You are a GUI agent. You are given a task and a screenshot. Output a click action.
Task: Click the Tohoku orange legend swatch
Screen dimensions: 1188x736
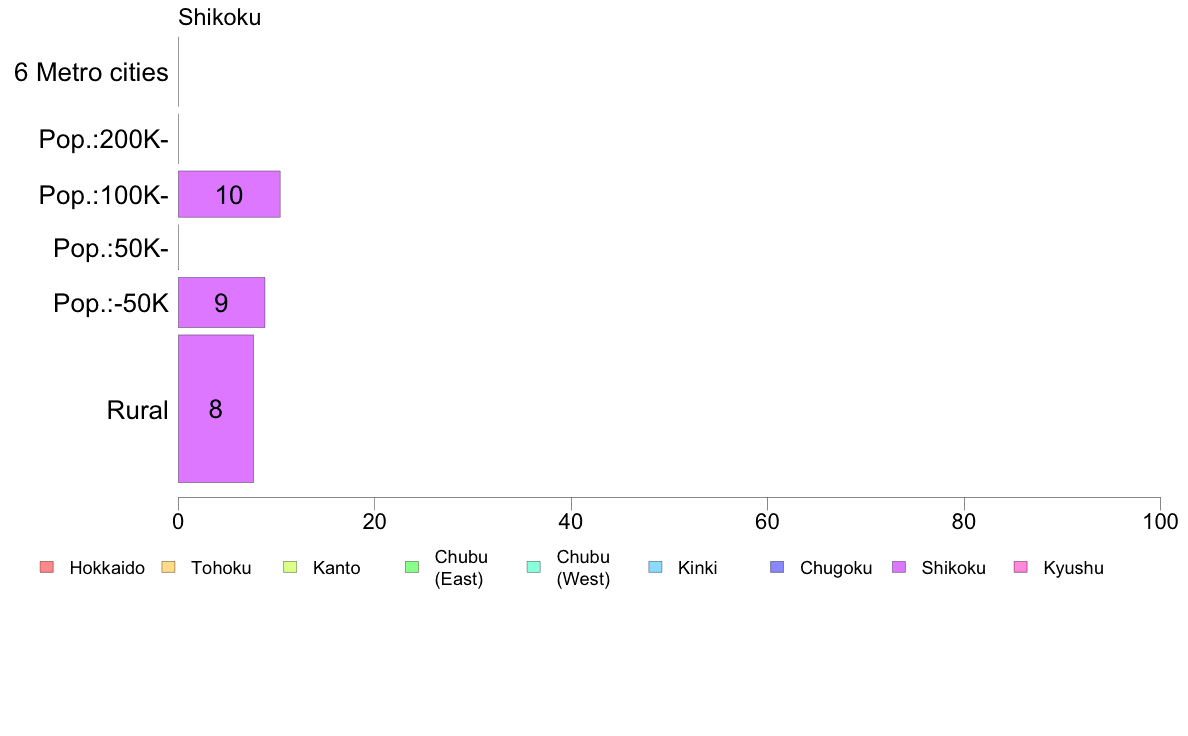(168, 567)
